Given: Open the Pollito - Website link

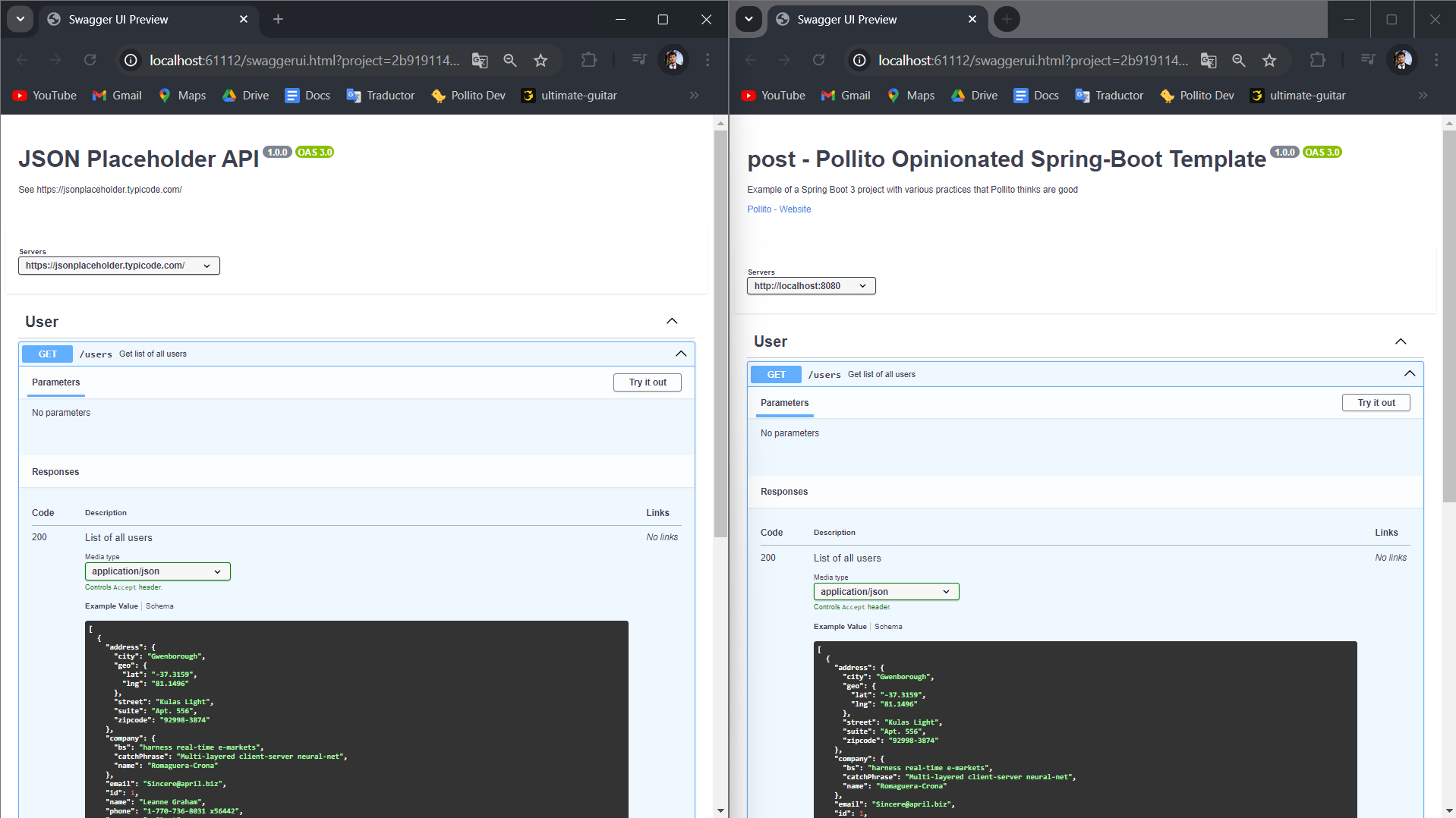Looking at the screenshot, I should pos(779,209).
